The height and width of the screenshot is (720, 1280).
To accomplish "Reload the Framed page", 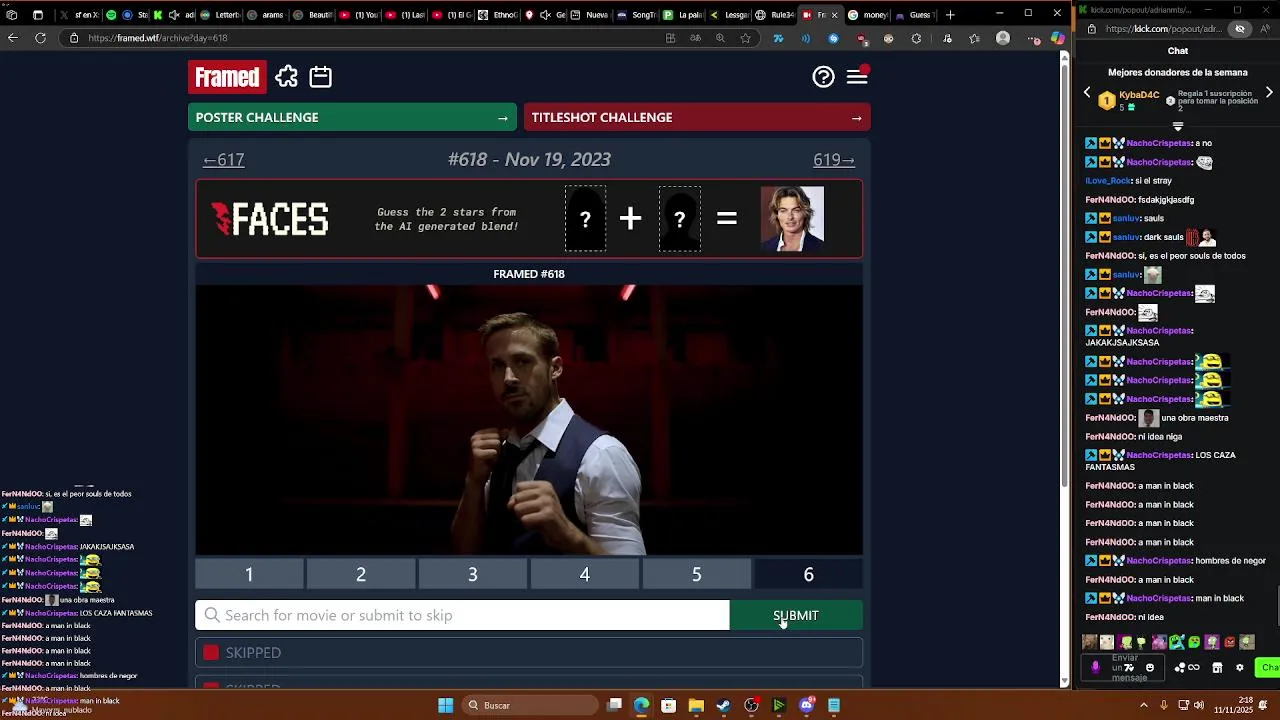I will click(x=40, y=38).
